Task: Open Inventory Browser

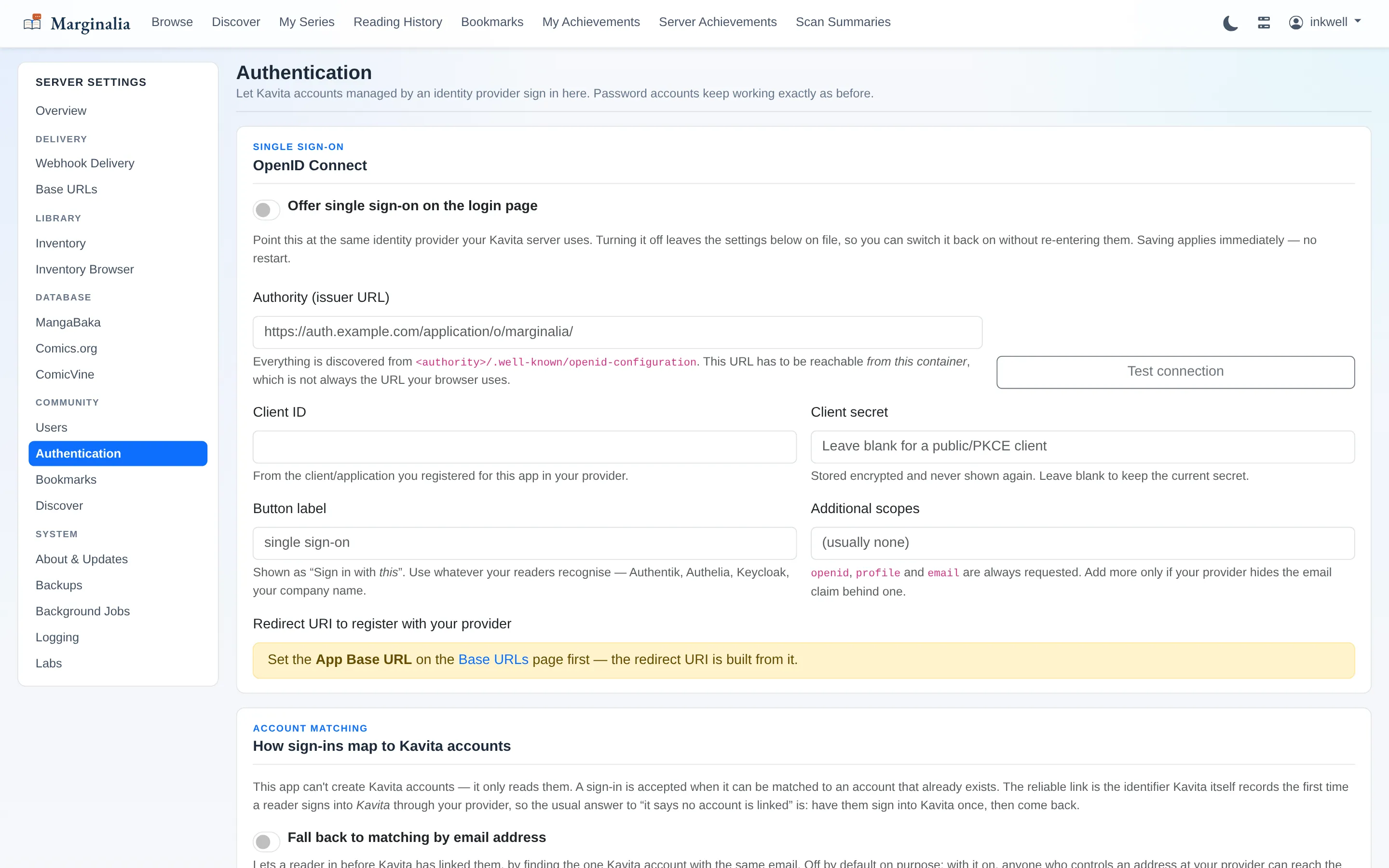Action: click(118, 269)
